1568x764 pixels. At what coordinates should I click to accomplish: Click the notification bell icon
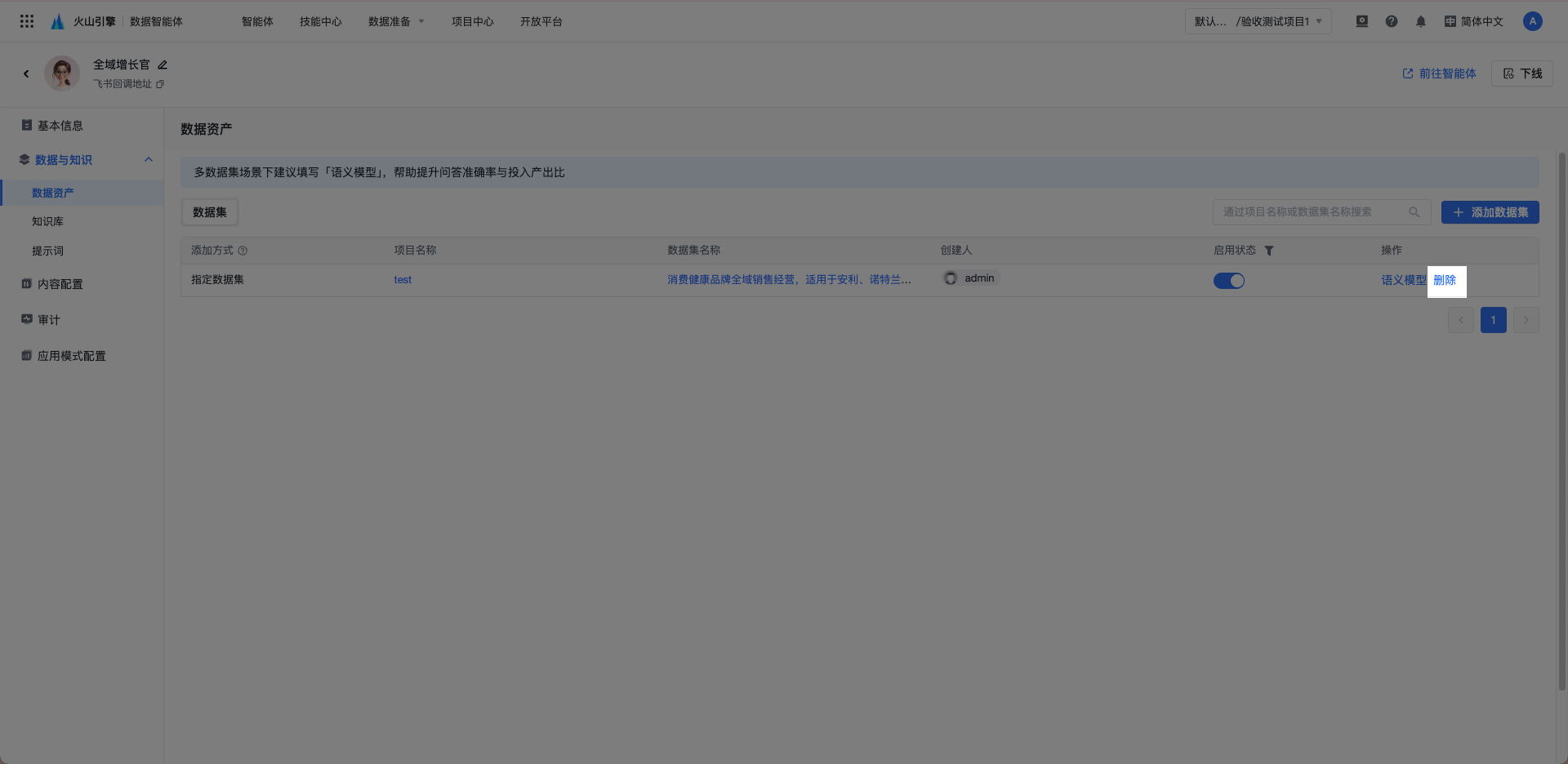click(1421, 21)
